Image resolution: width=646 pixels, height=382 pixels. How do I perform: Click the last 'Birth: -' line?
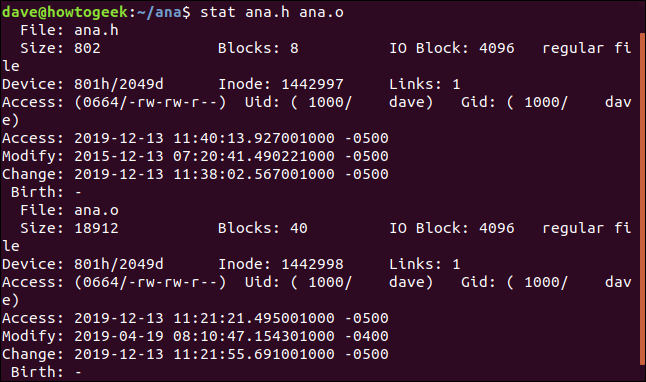[x=46, y=372]
